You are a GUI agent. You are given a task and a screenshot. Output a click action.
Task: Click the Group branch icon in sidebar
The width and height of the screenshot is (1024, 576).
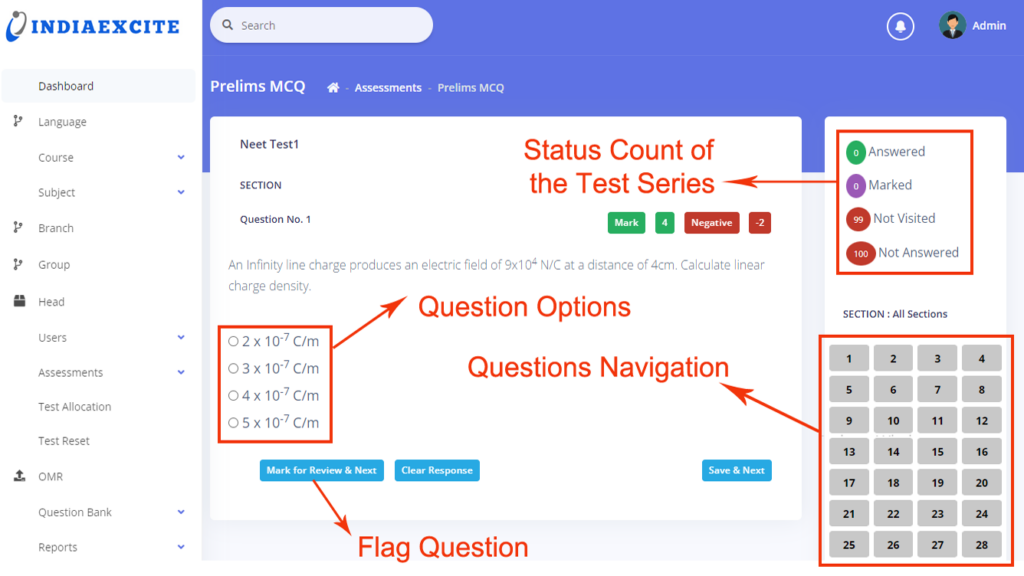pos(18,264)
